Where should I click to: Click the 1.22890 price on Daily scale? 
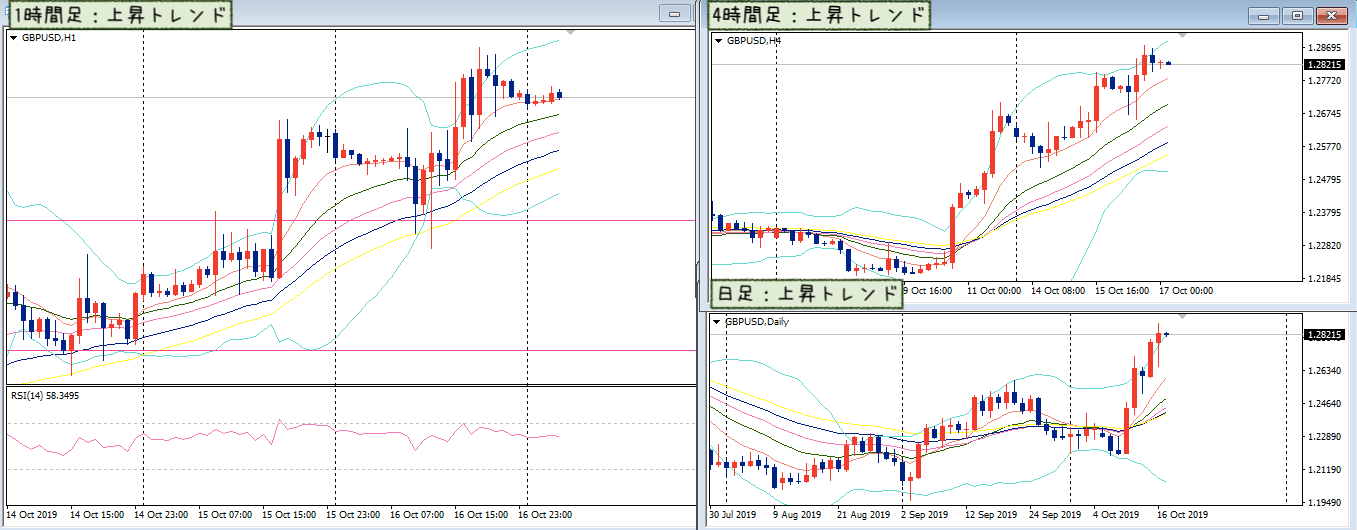(1323, 436)
